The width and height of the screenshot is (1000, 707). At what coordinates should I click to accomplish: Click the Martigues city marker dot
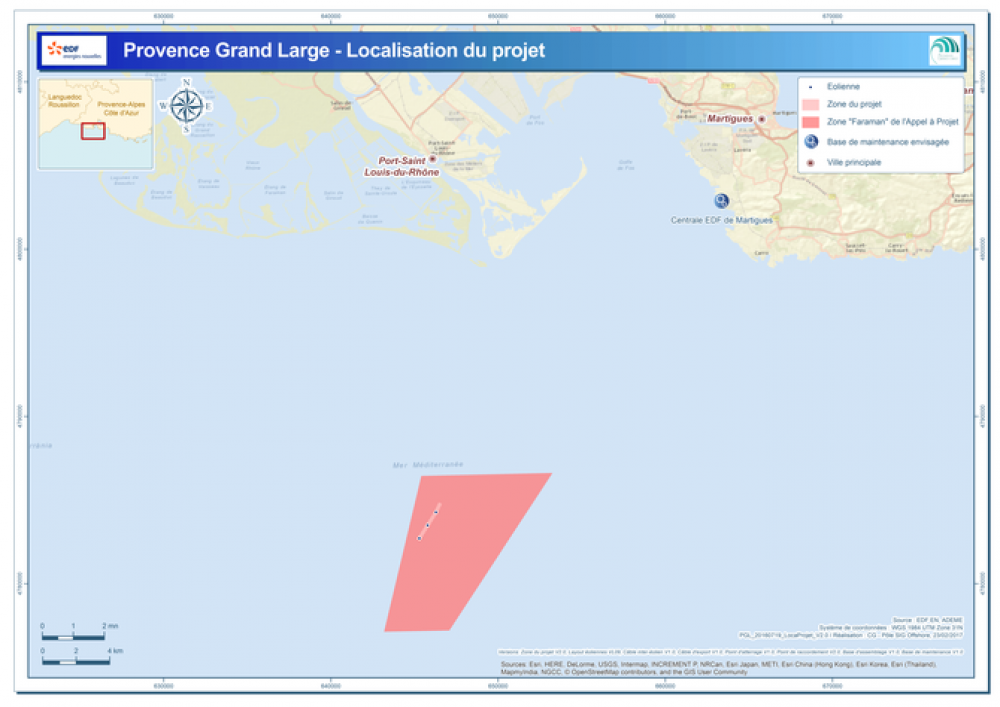[x=761, y=119]
